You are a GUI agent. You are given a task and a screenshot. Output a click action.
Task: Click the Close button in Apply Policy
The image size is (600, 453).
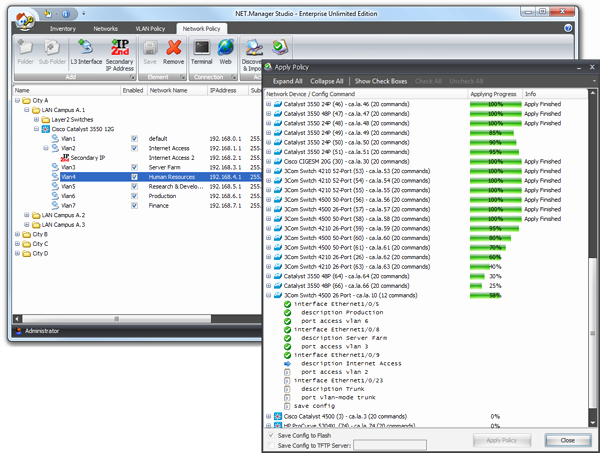(567, 440)
